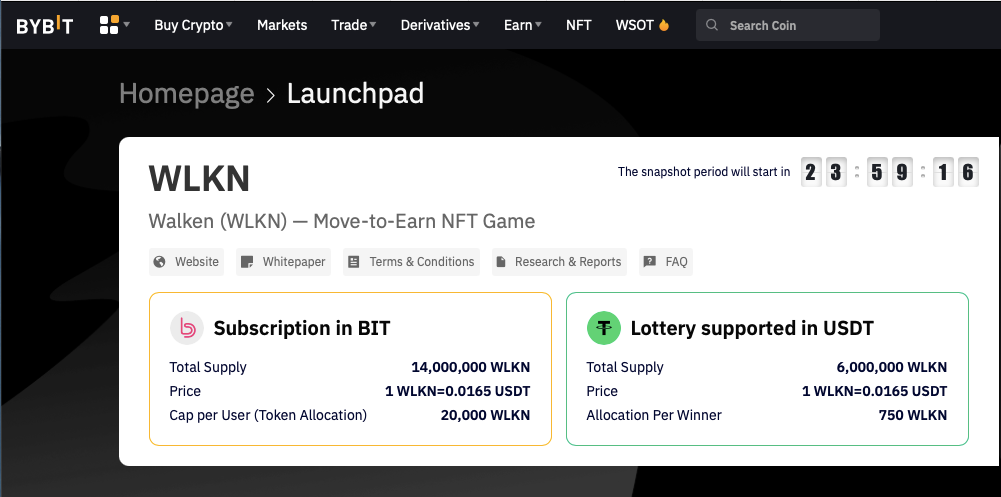Open the Buy Crypto menu
Image resolution: width=1001 pixels, height=497 pixels.
coord(193,25)
